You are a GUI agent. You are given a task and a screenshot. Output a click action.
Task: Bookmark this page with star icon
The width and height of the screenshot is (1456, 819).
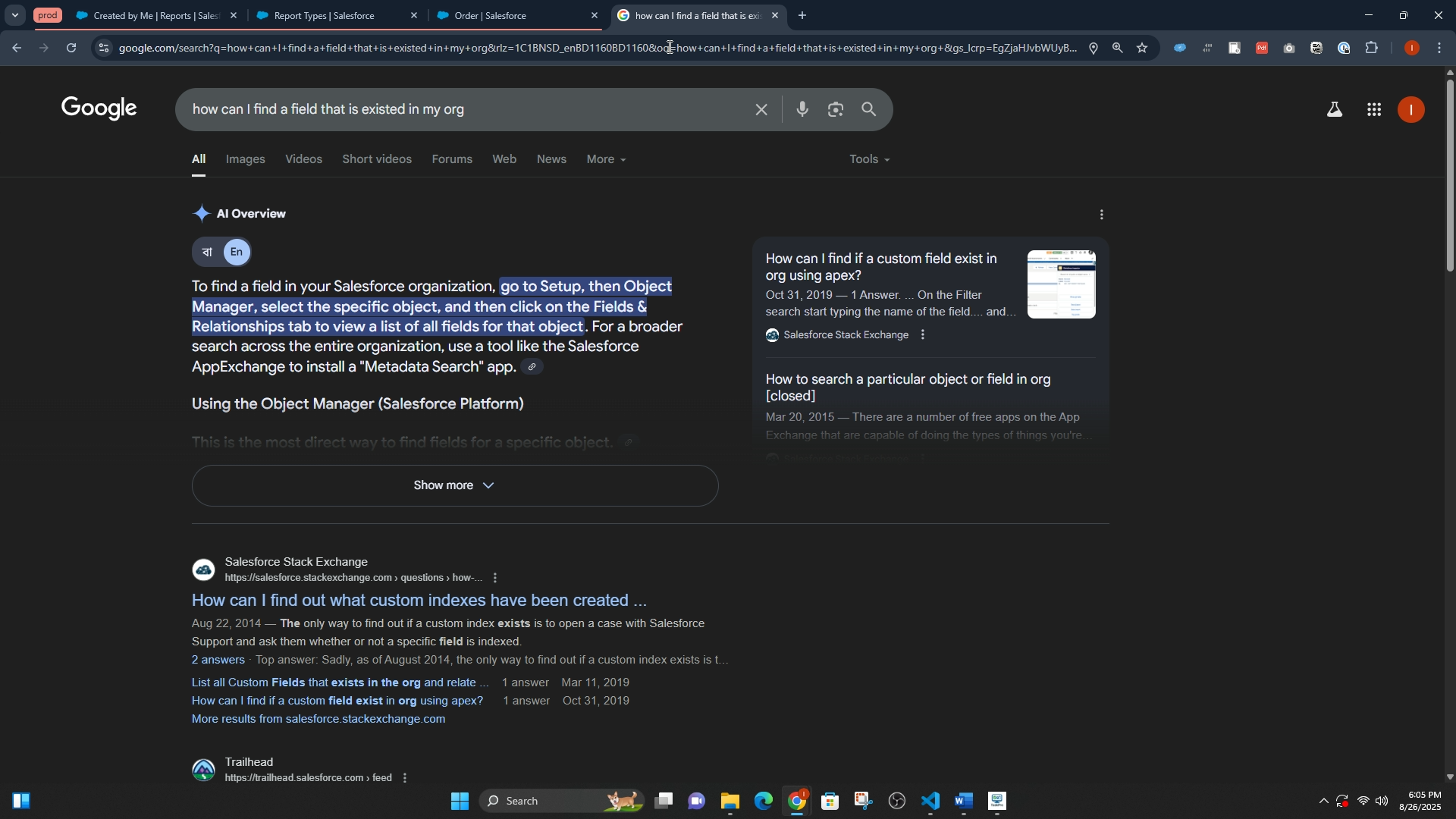(x=1142, y=48)
